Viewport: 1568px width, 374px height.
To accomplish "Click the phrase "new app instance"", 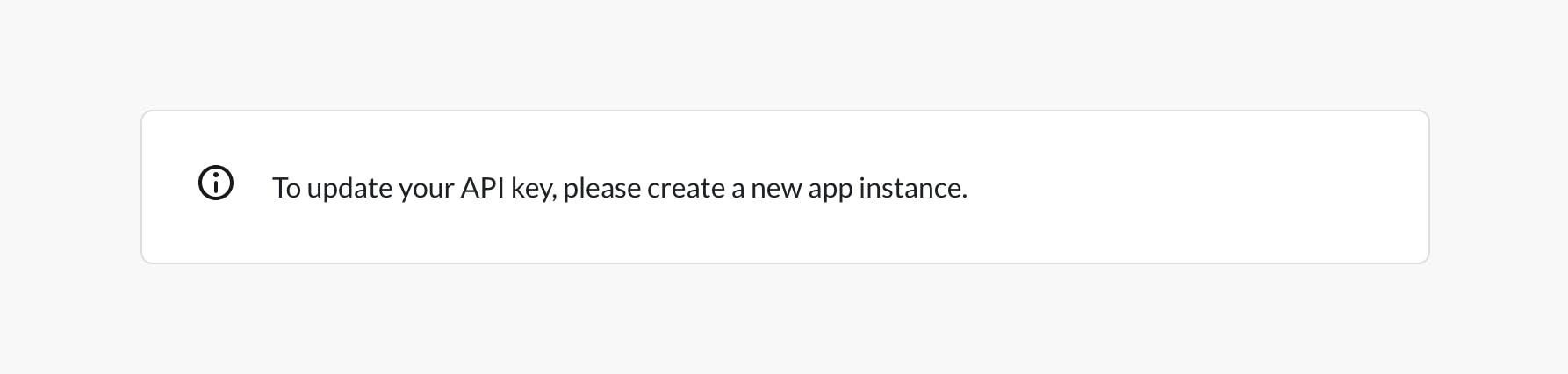I will [x=859, y=188].
